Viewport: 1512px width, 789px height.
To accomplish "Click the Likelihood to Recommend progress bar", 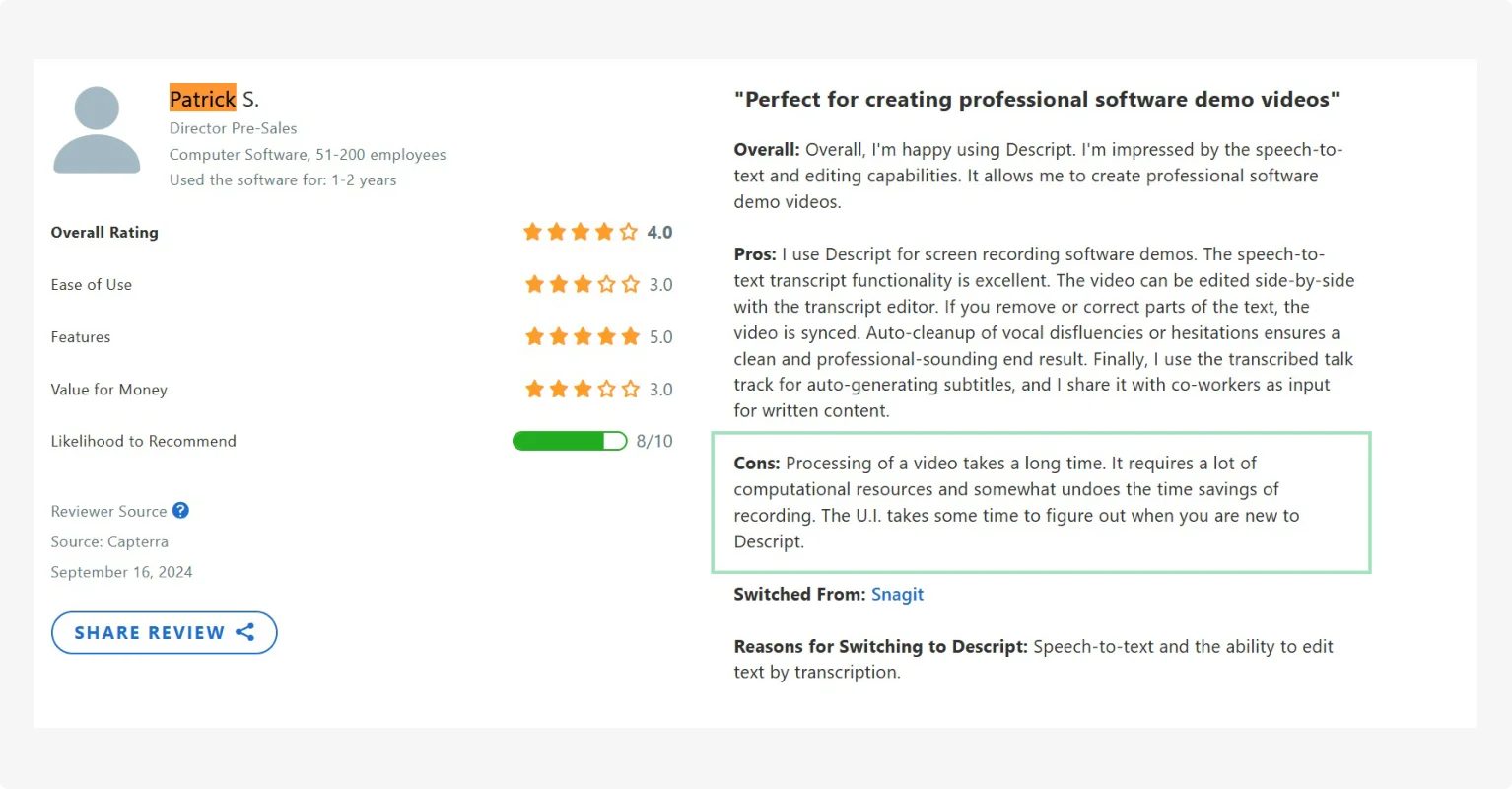I will coord(570,441).
